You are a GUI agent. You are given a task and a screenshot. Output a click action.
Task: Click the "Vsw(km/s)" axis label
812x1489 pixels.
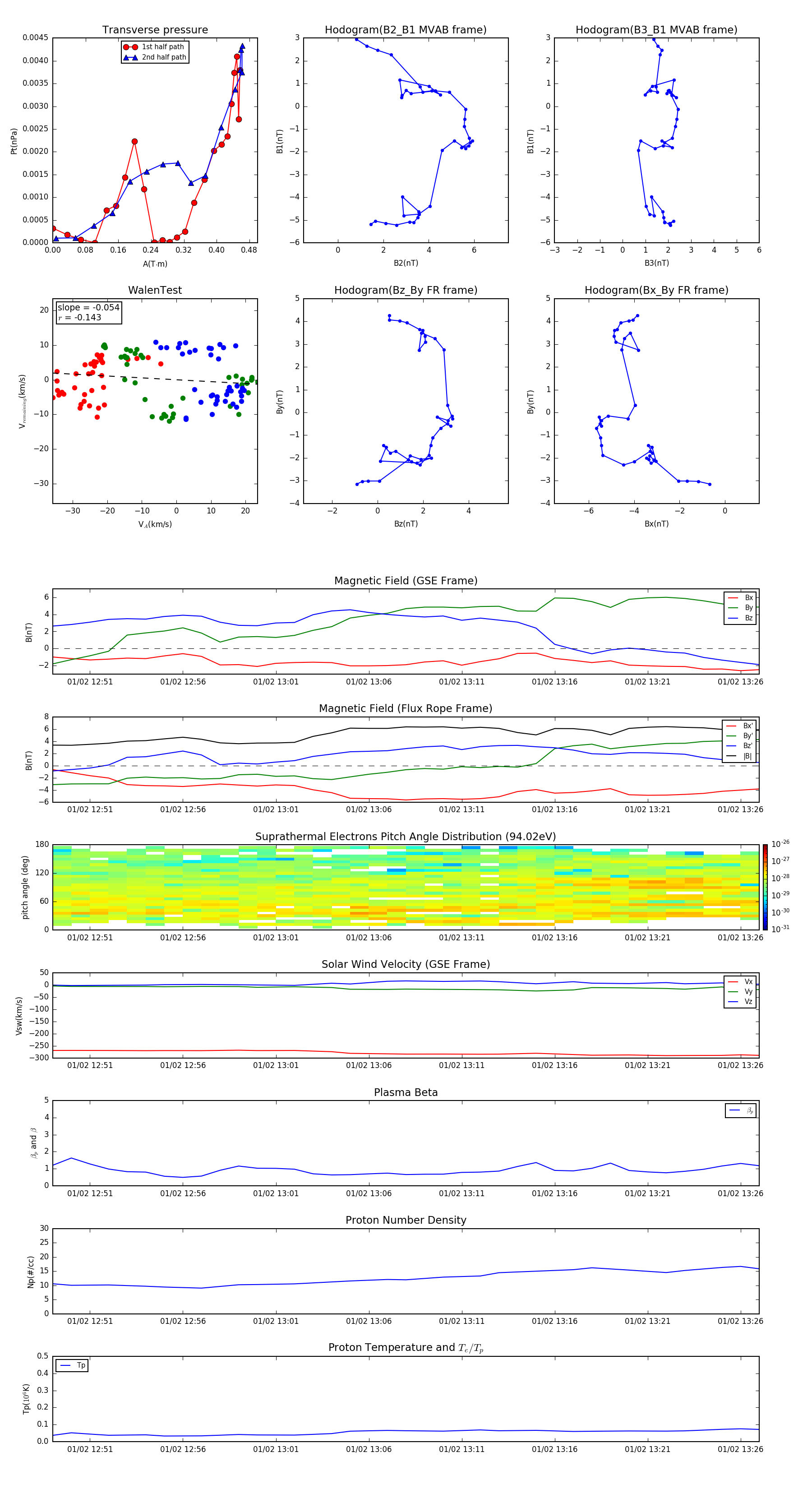(x=19, y=1016)
